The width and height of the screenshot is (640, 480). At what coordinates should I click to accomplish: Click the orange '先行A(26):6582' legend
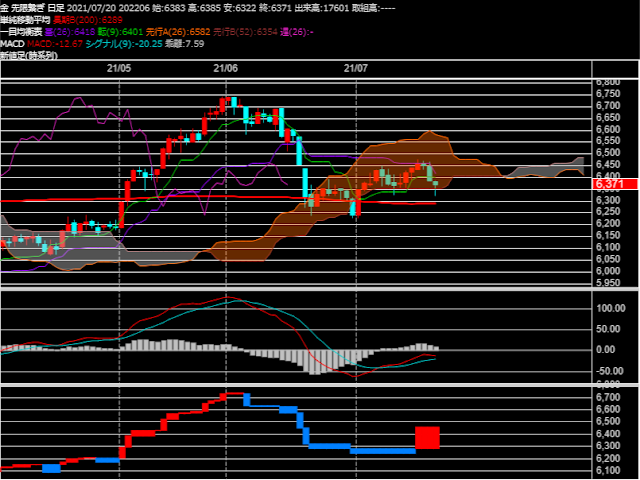coord(178,32)
